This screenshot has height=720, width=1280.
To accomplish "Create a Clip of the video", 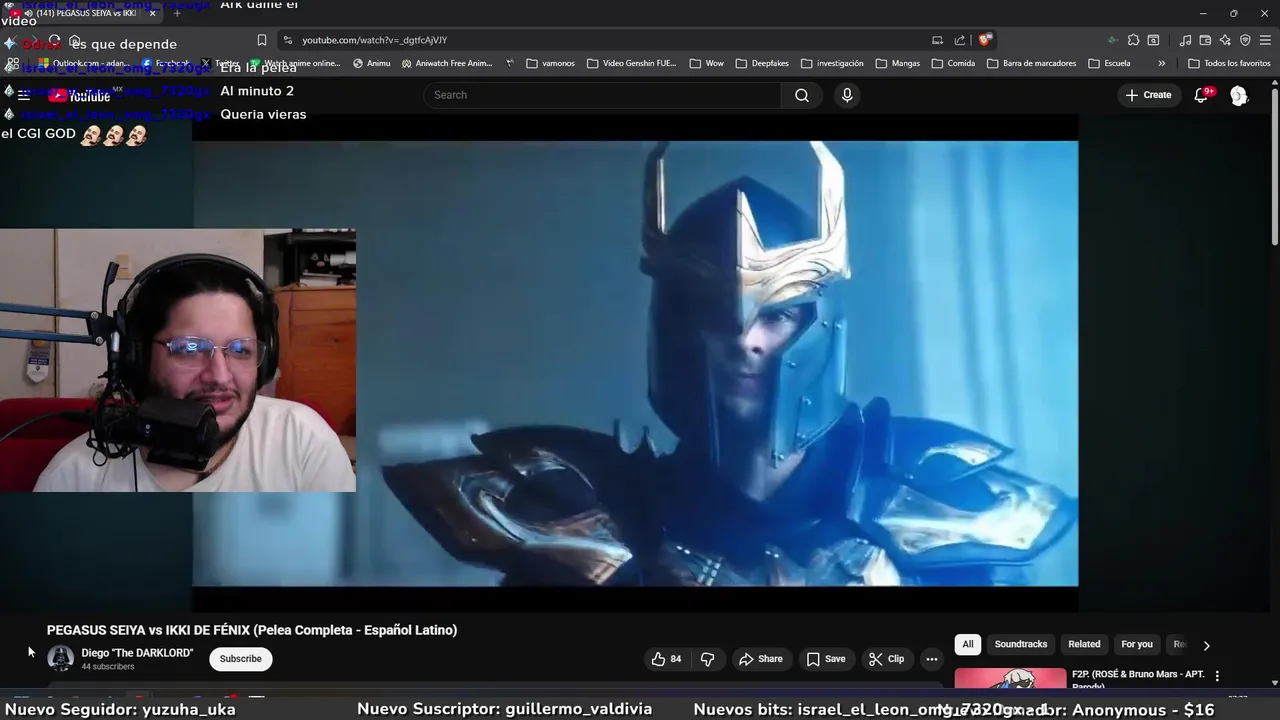I will point(886,659).
